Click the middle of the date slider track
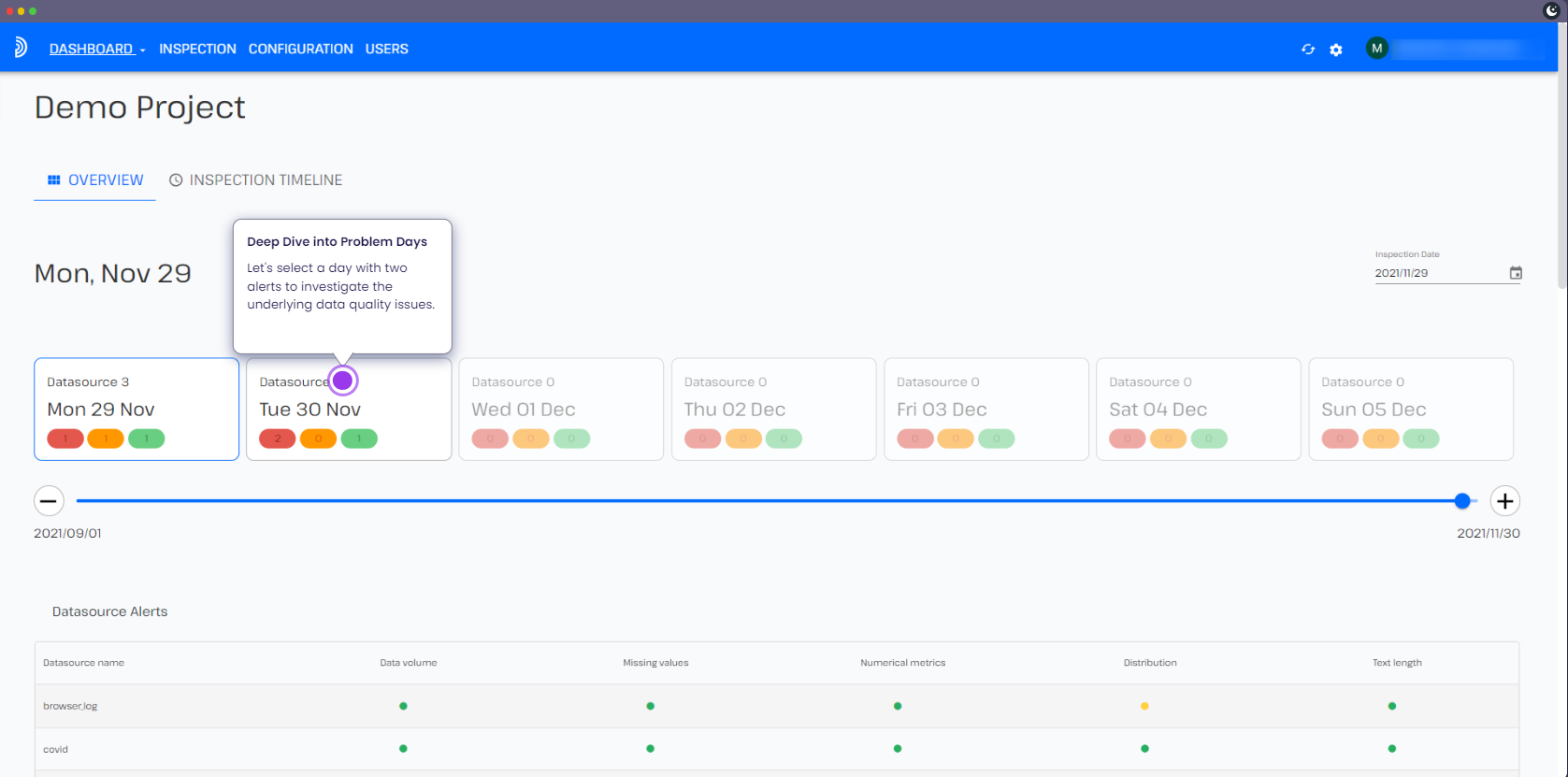The height and width of the screenshot is (777, 1568). (x=776, y=501)
